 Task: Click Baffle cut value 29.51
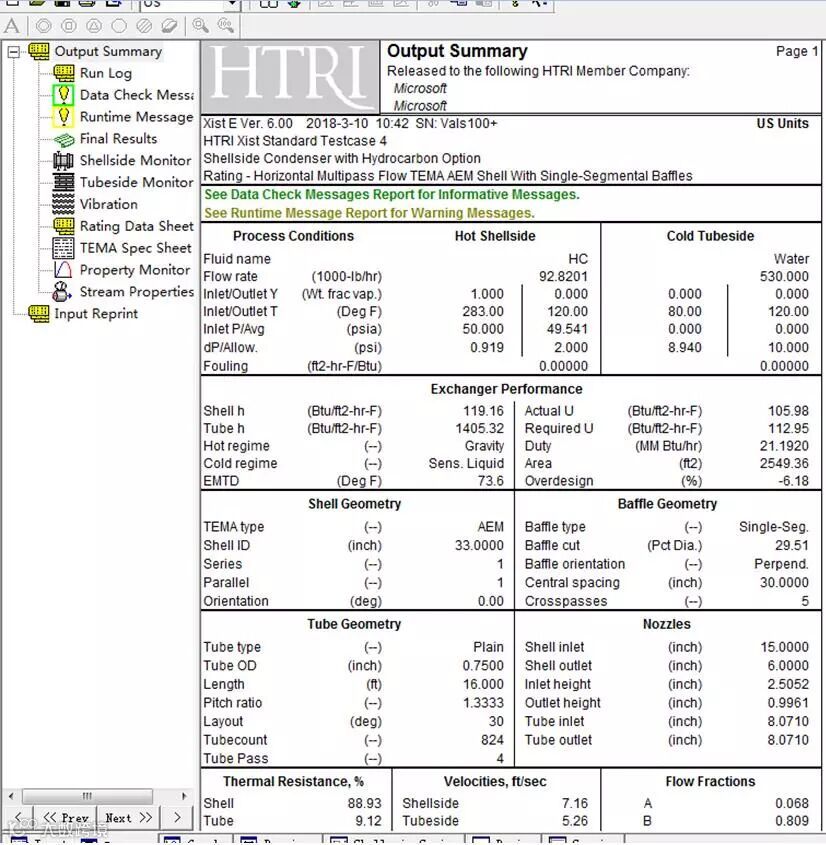pos(792,545)
